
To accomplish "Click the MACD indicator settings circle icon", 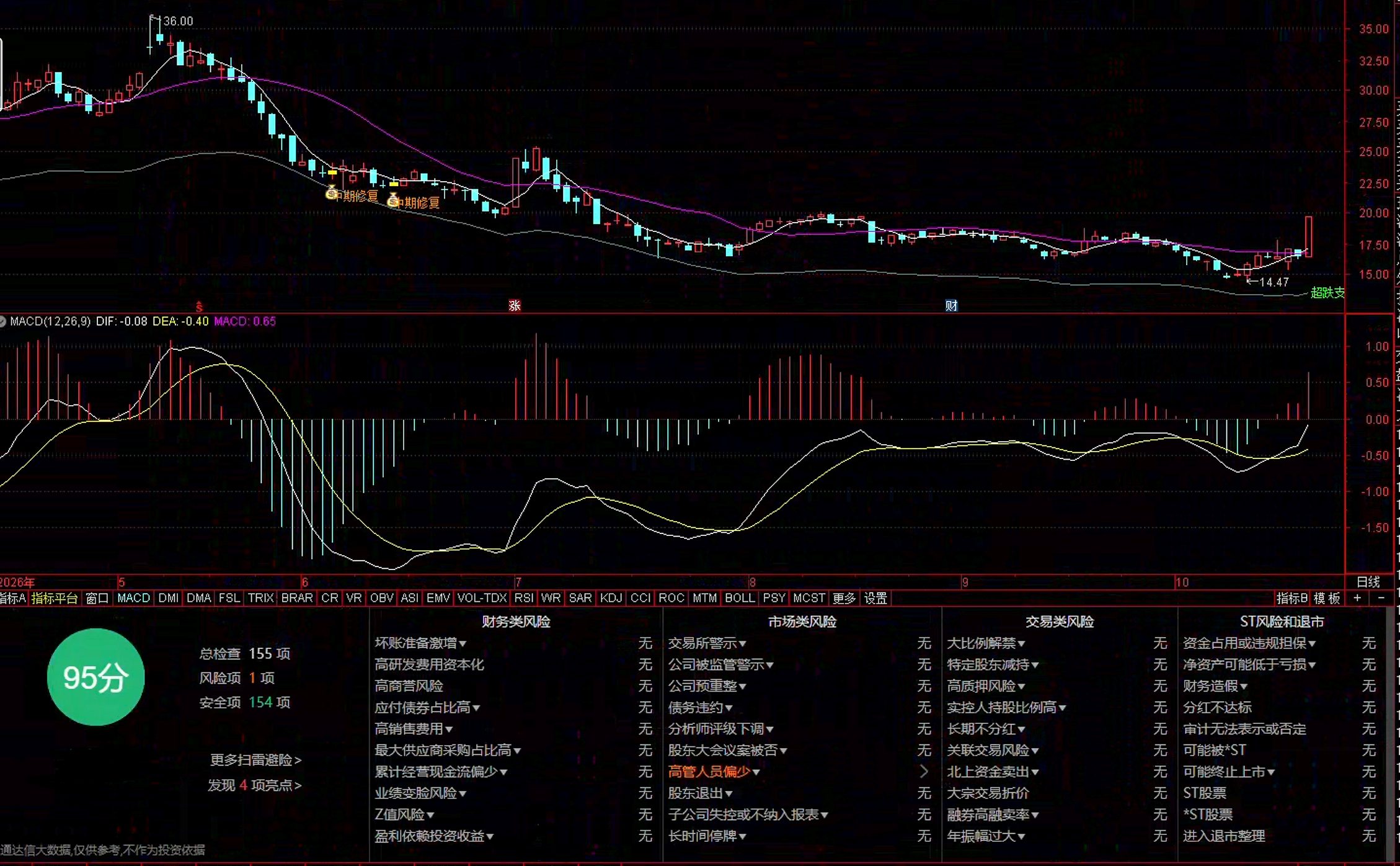I will point(3,321).
